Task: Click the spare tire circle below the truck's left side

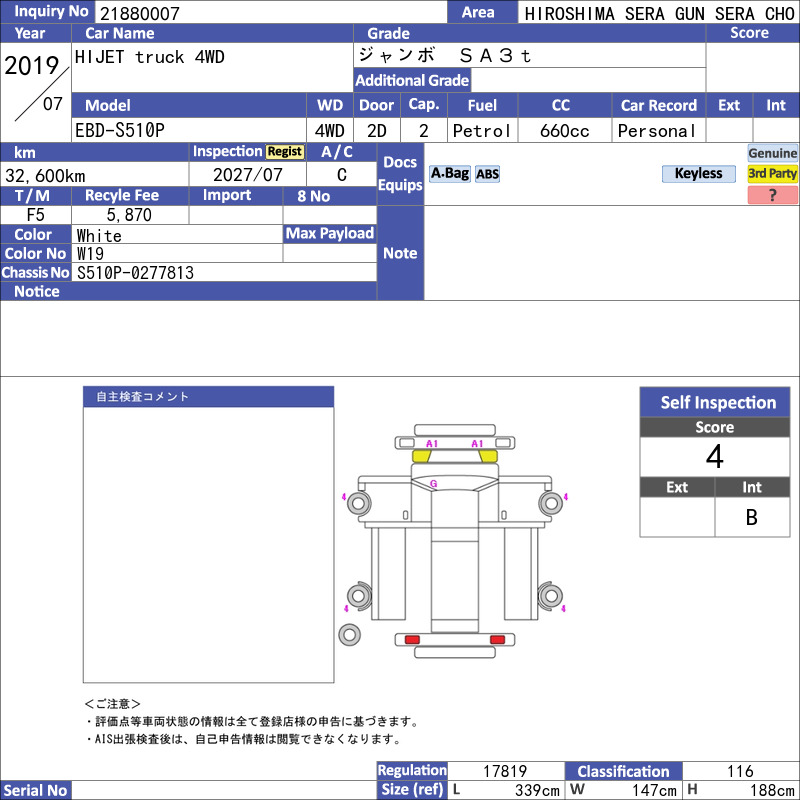Action: point(349,635)
